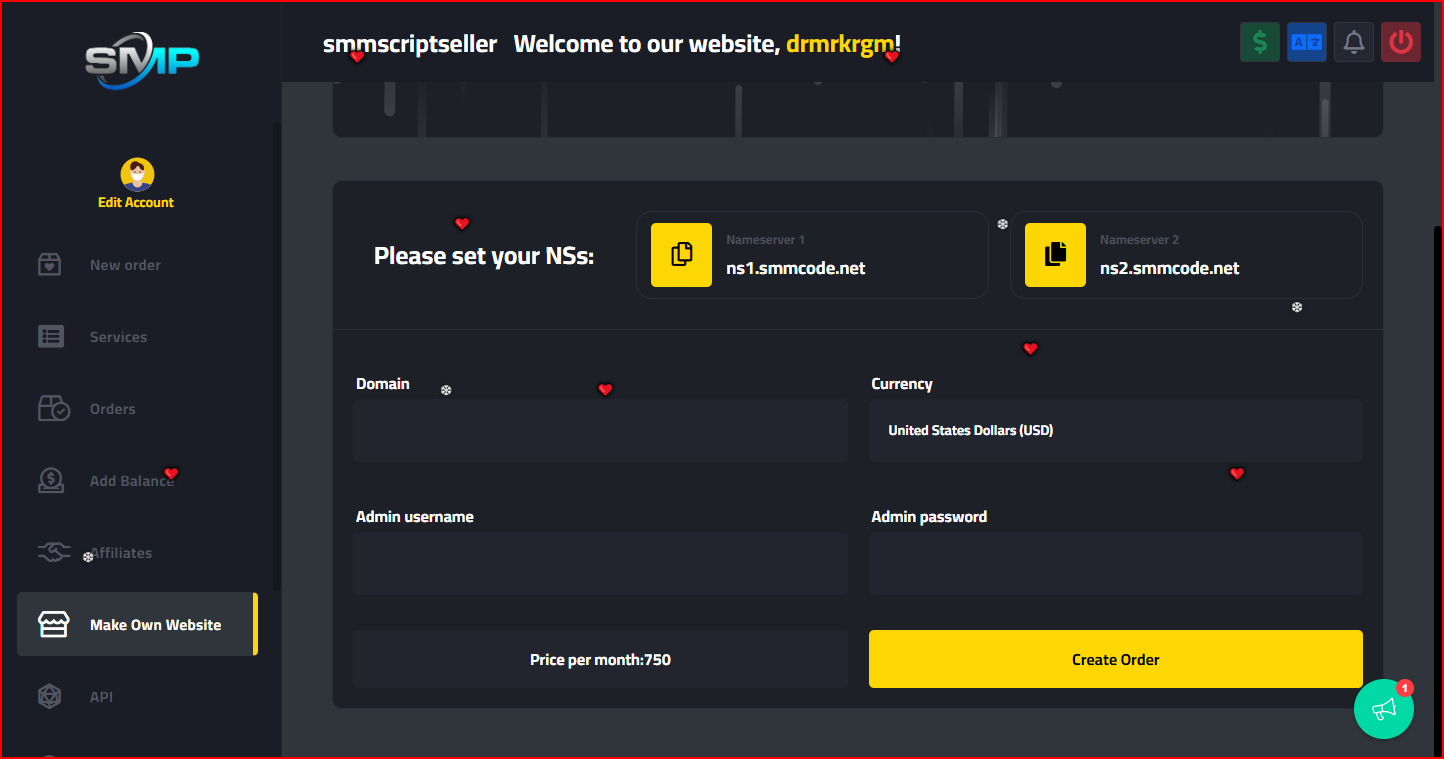Screen dimensions: 1444x759
Task: Switch to the Affiliates section
Action: (x=120, y=552)
